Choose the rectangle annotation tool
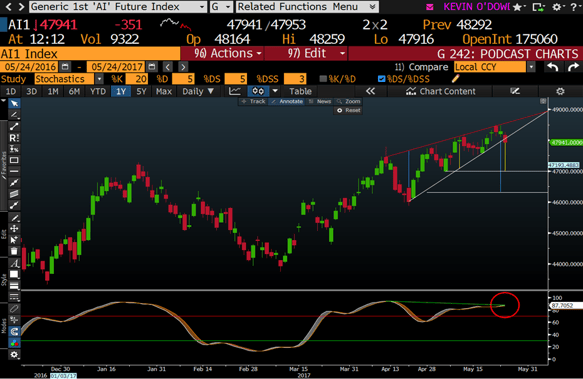Viewport: 583px width, 379px height. point(14,160)
